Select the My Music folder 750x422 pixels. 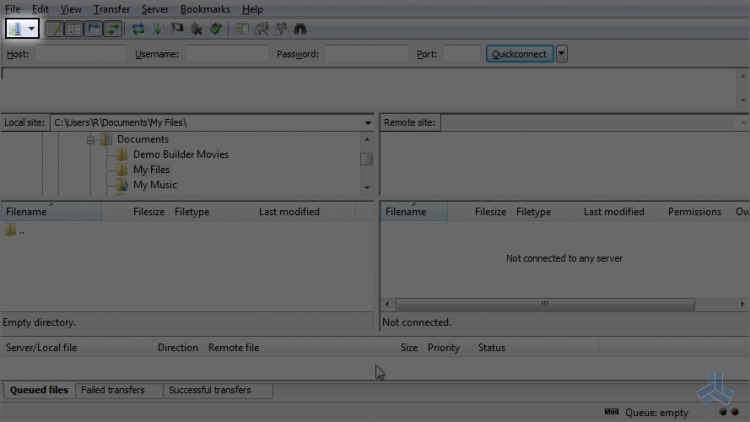pyautogui.click(x=155, y=185)
